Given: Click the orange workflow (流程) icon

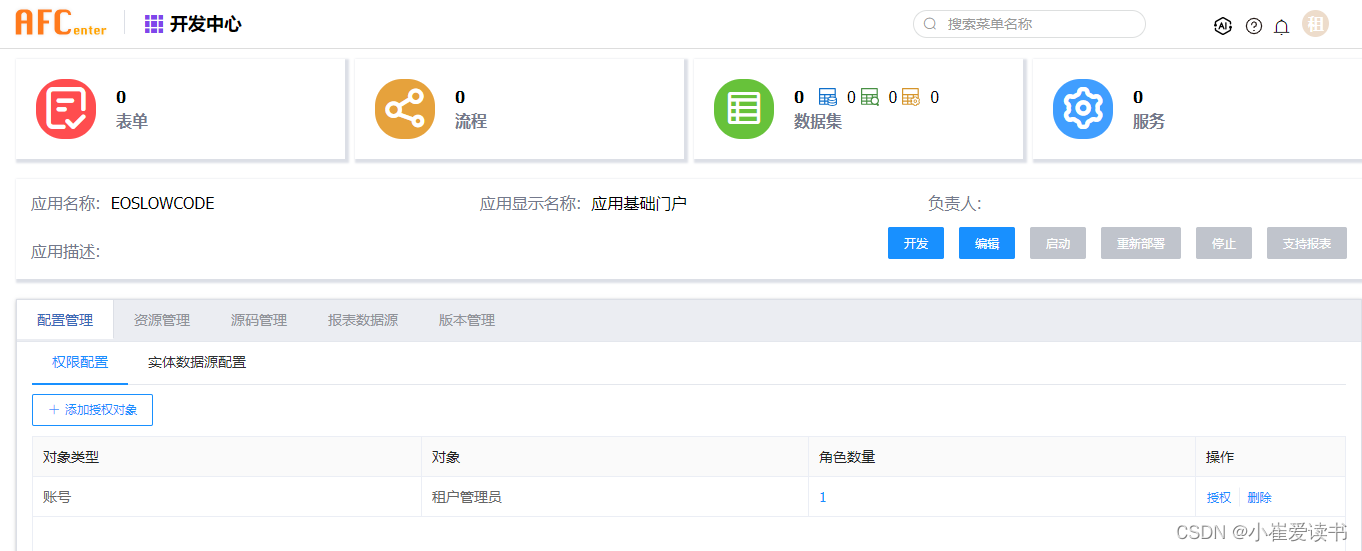Looking at the screenshot, I should [x=405, y=109].
